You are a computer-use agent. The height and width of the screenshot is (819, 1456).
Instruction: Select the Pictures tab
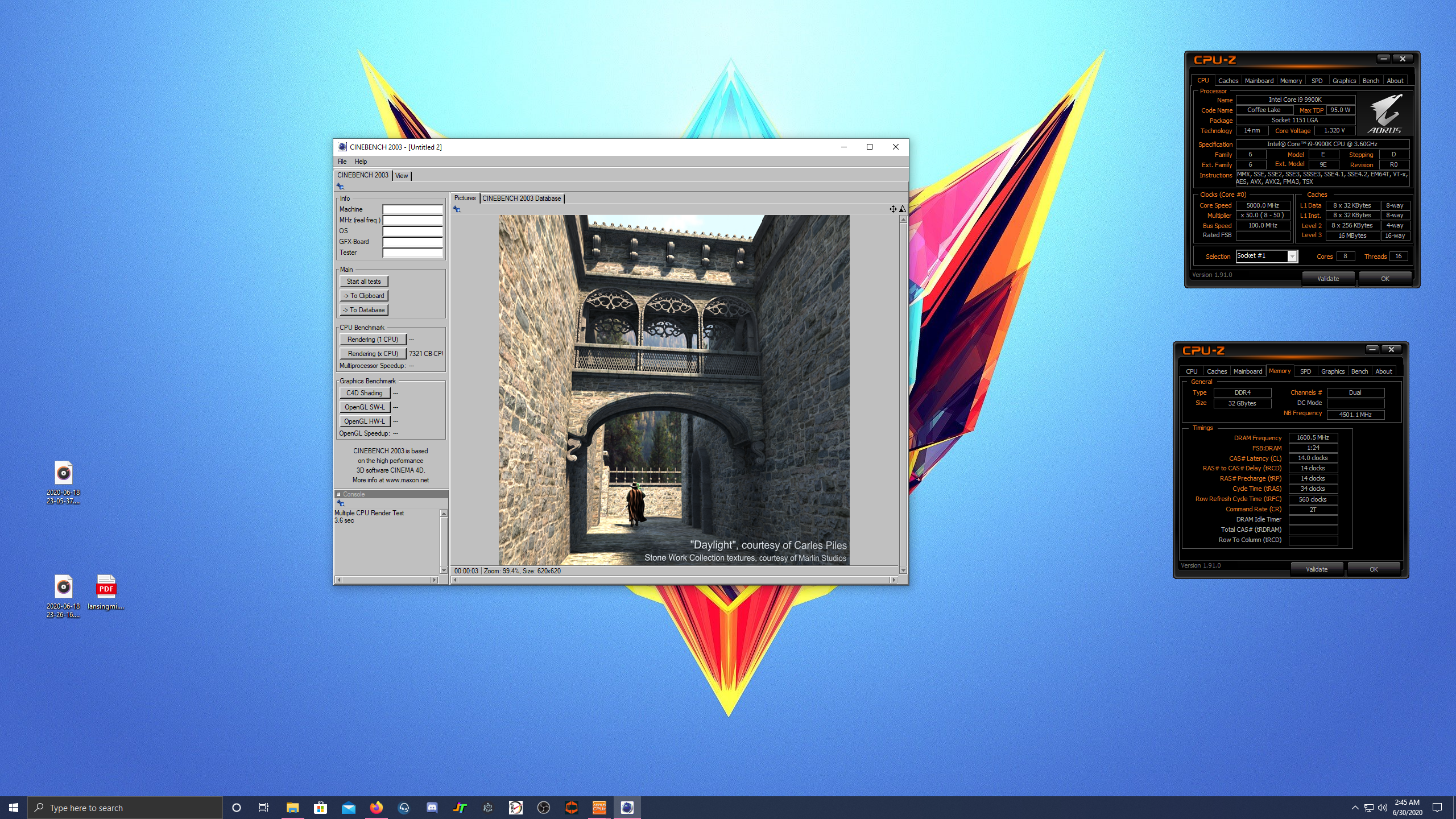[x=465, y=198]
